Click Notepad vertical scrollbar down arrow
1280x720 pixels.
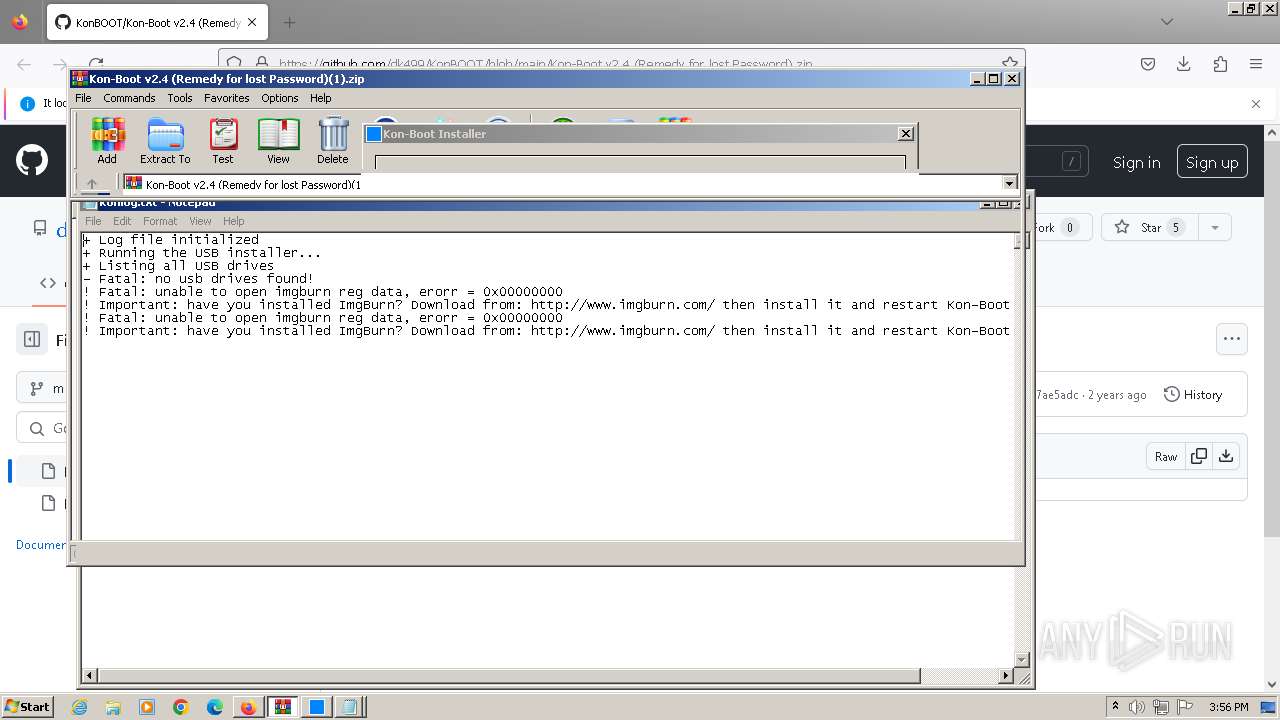(1022, 659)
